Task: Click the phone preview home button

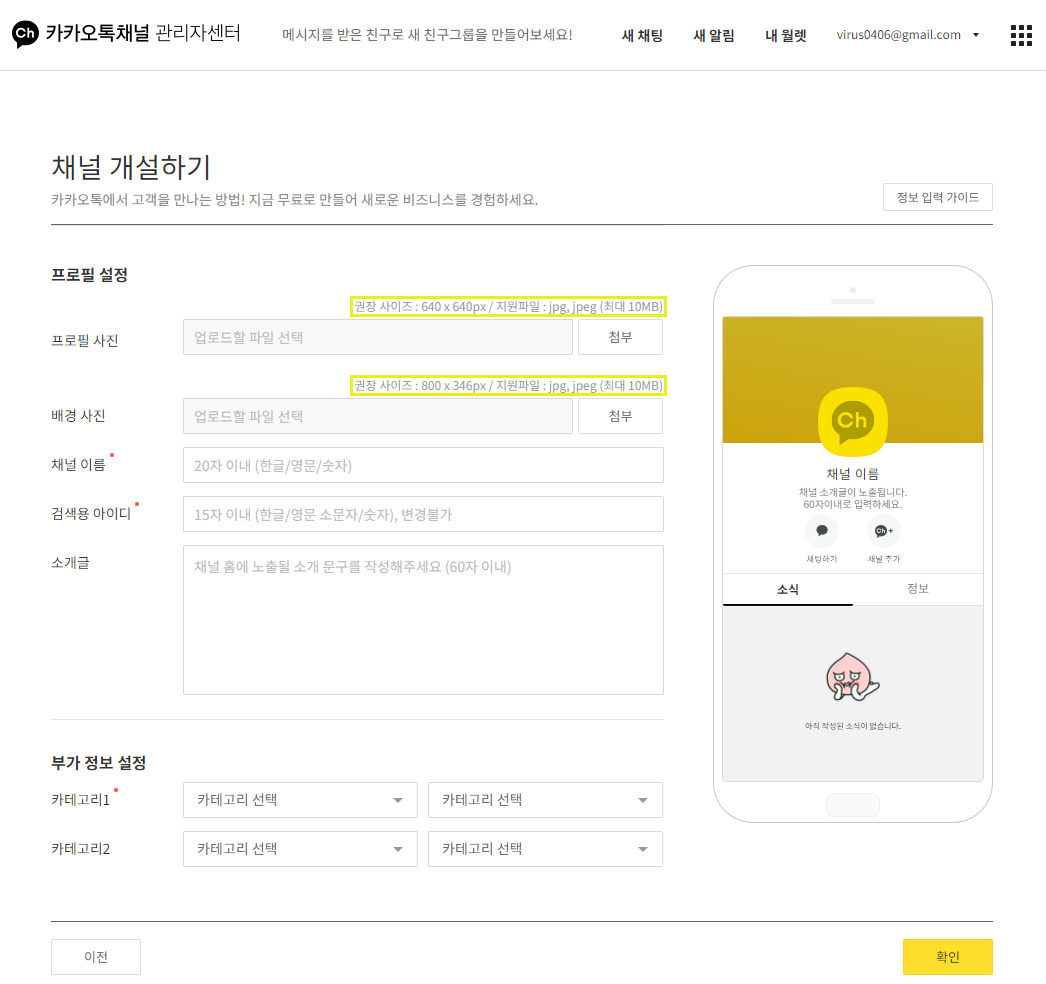Action: (853, 804)
